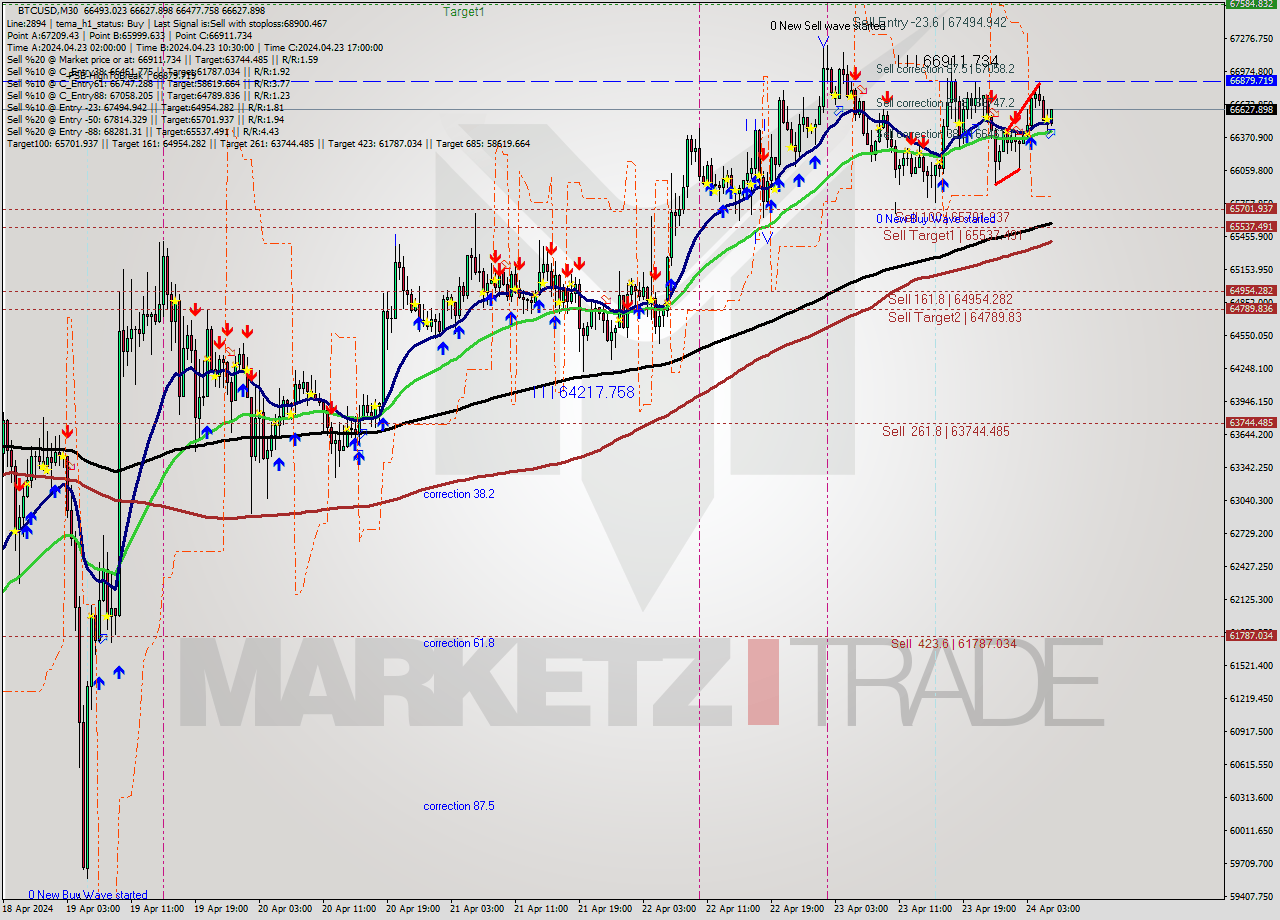Select '18 Apr 2024' on time axis

pos(27,909)
